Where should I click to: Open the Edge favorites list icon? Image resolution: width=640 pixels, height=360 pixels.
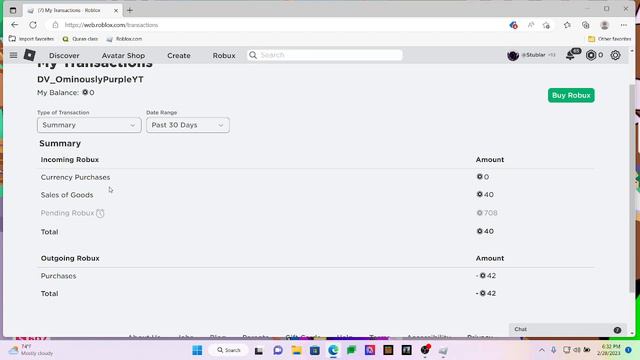tap(567, 25)
